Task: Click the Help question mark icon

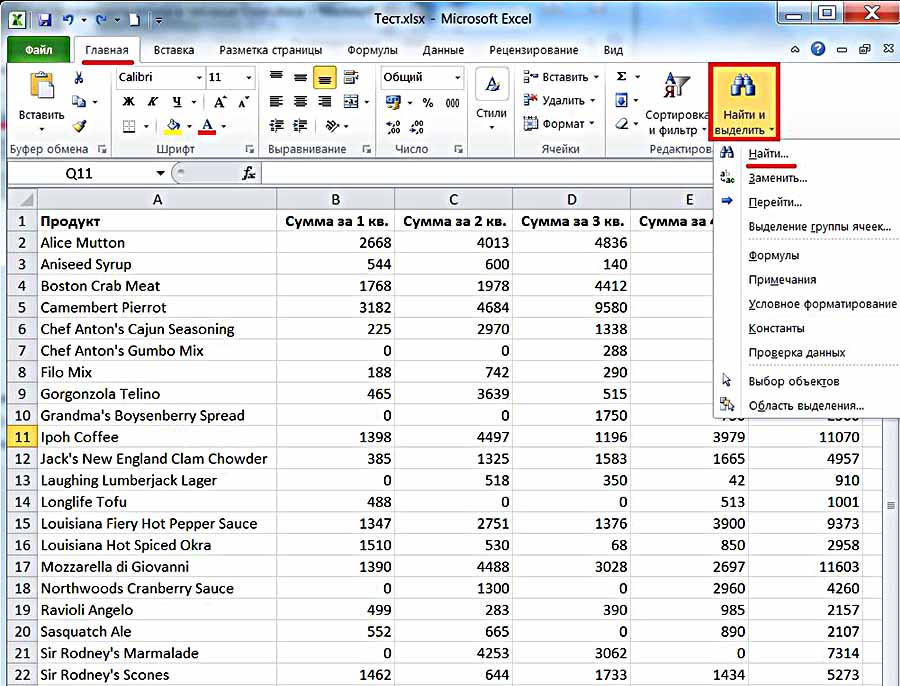Action: click(817, 49)
